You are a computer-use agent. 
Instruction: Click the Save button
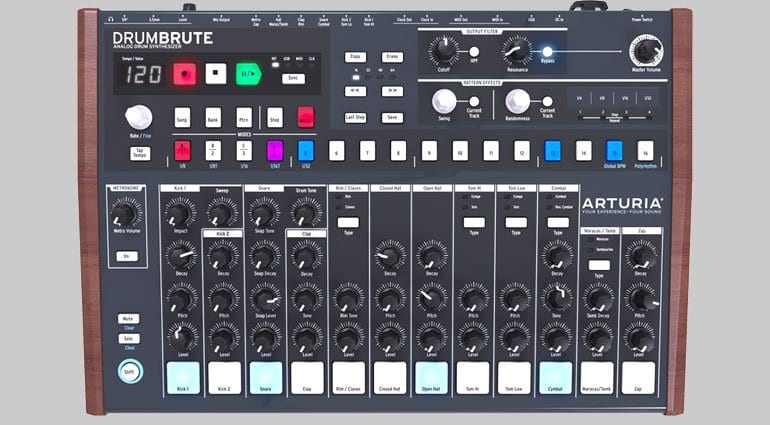(x=392, y=117)
